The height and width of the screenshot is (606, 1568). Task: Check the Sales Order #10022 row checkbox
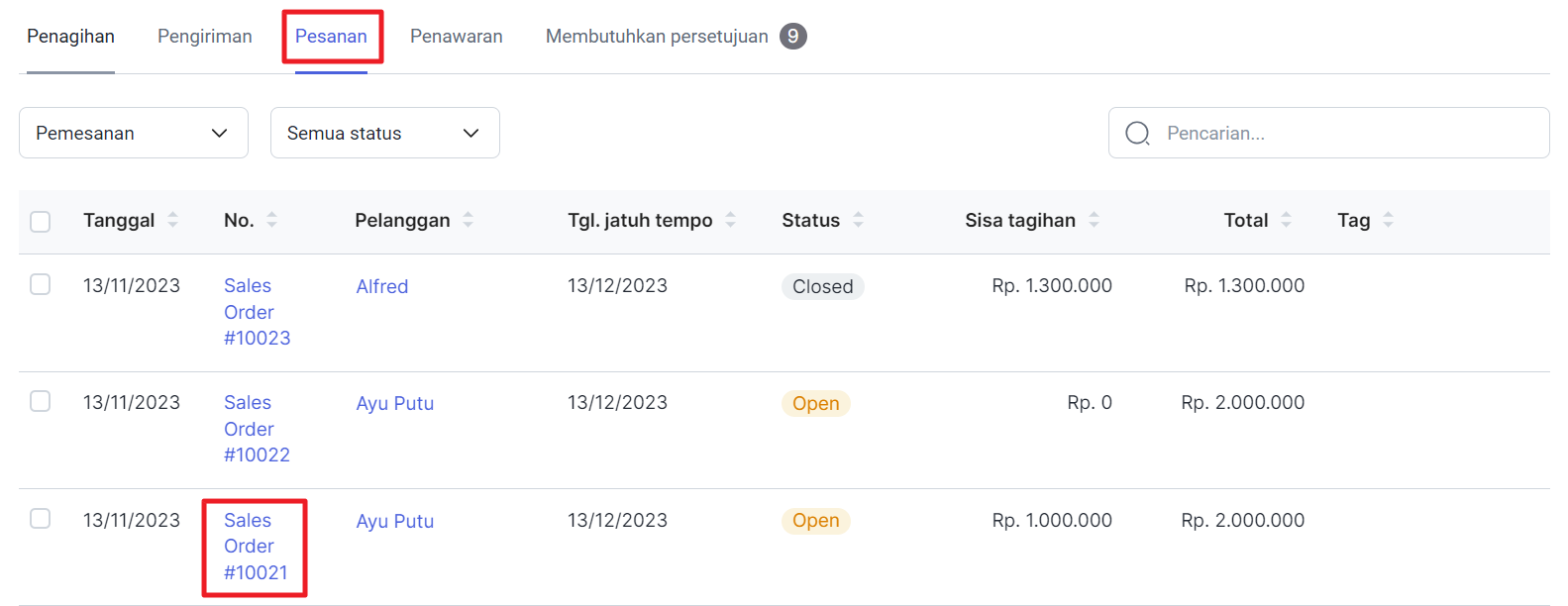(x=41, y=401)
